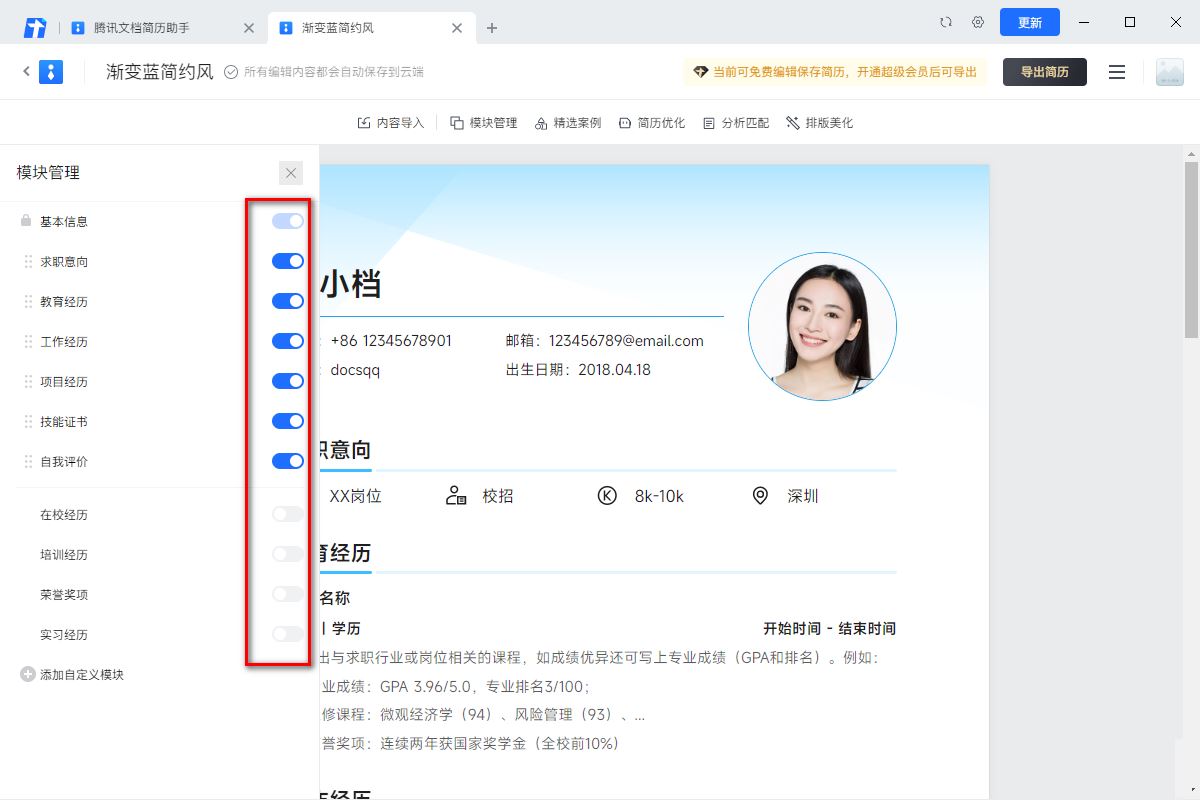Viewport: 1200px width, 800px height.
Task: Enable the 培训经历 module switch
Action: [x=288, y=554]
